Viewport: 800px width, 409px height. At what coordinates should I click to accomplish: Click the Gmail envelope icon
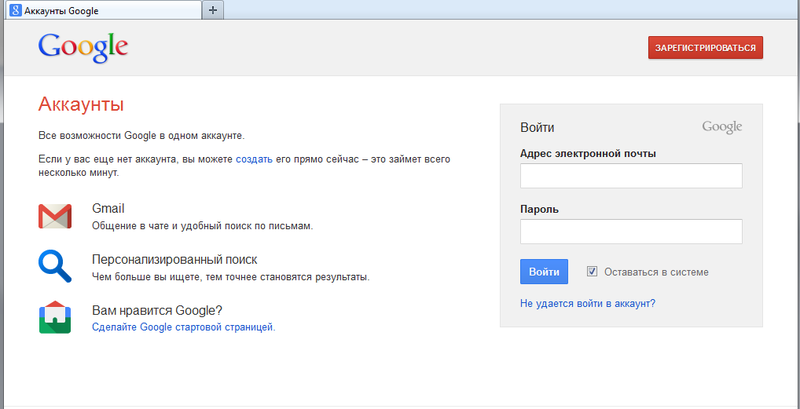click(54, 216)
